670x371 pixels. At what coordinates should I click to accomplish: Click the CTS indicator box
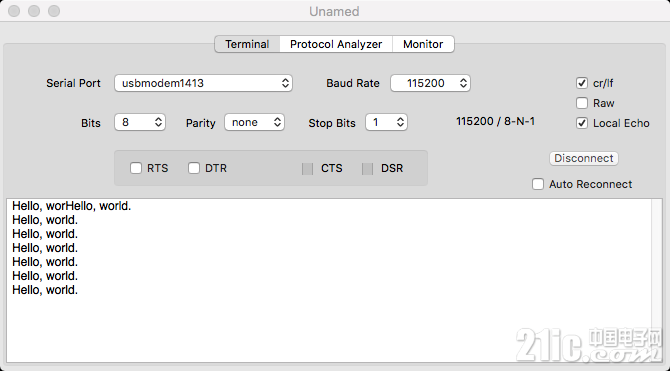(308, 169)
